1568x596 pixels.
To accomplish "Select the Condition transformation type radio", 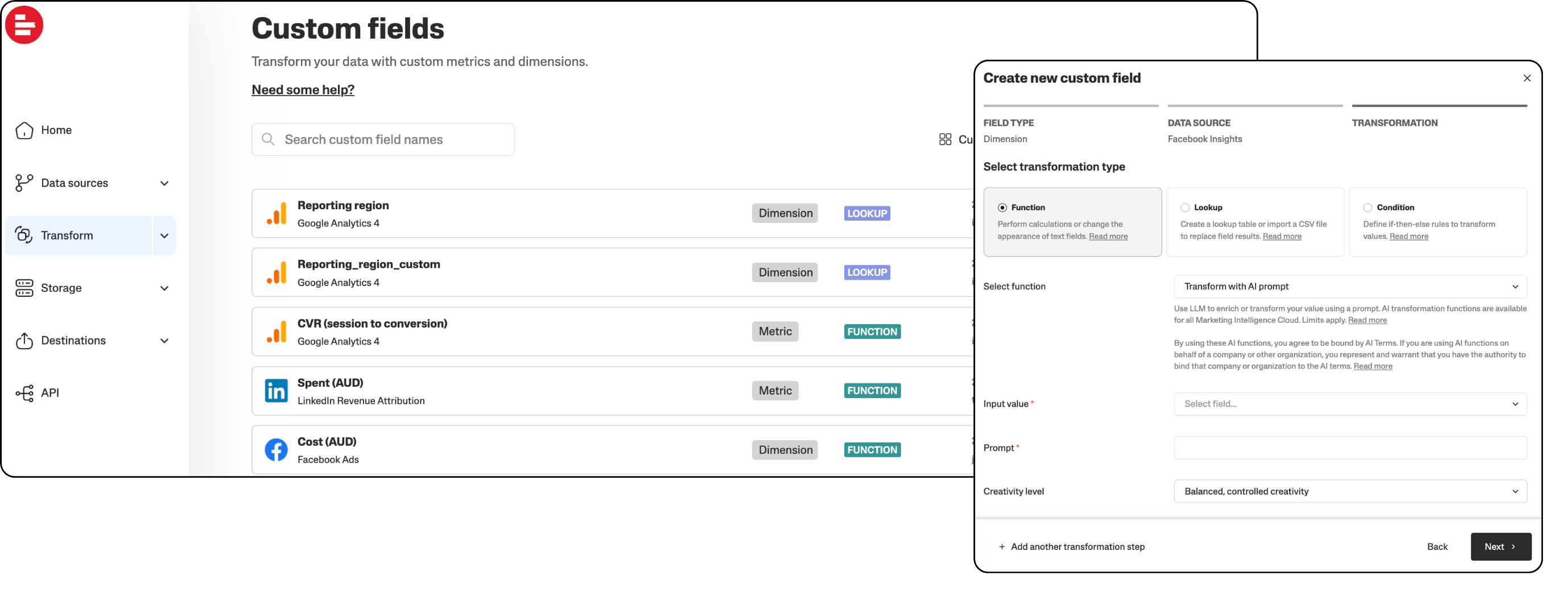I will (x=1367, y=208).
